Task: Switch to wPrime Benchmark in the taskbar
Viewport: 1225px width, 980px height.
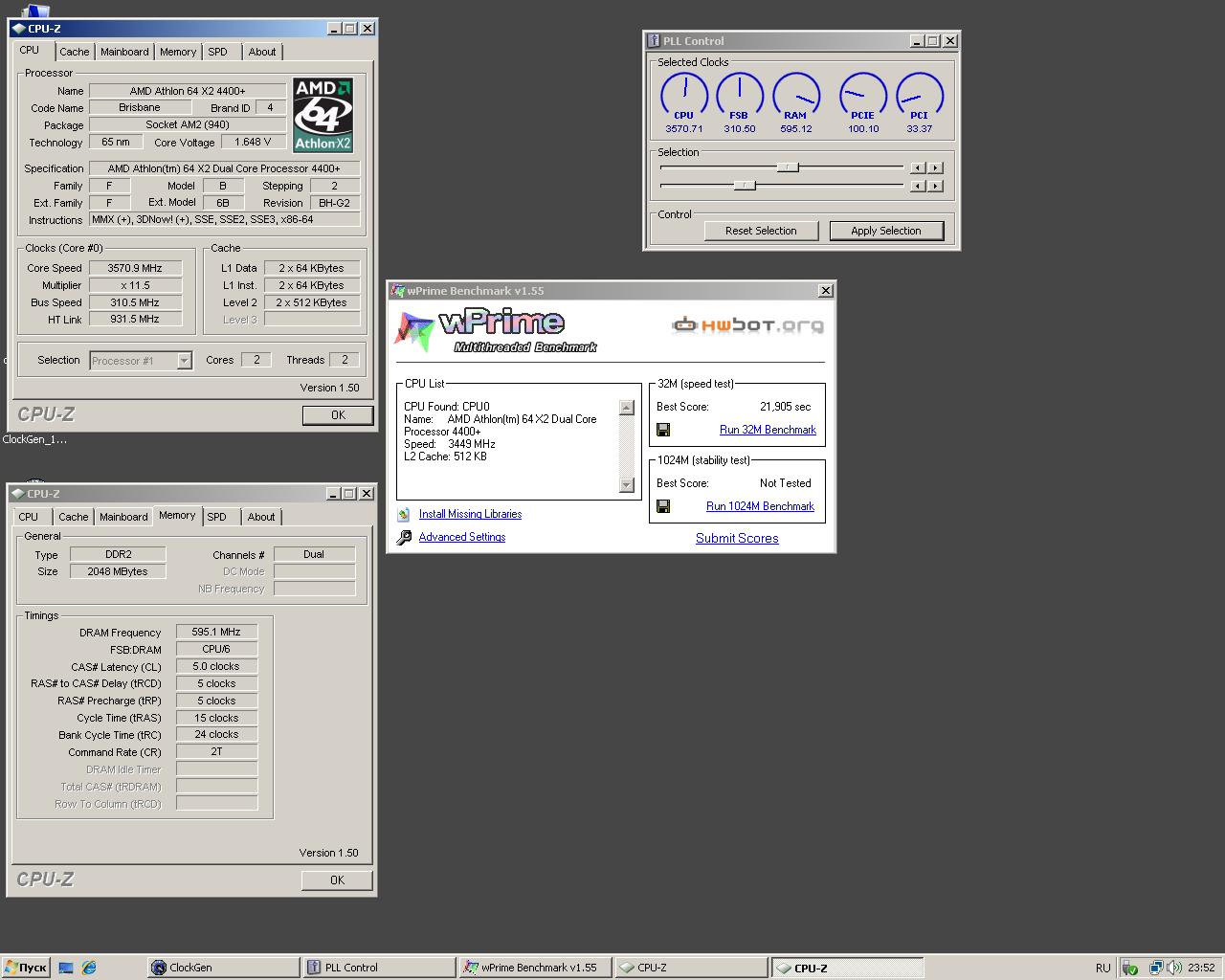Action: [x=535, y=968]
